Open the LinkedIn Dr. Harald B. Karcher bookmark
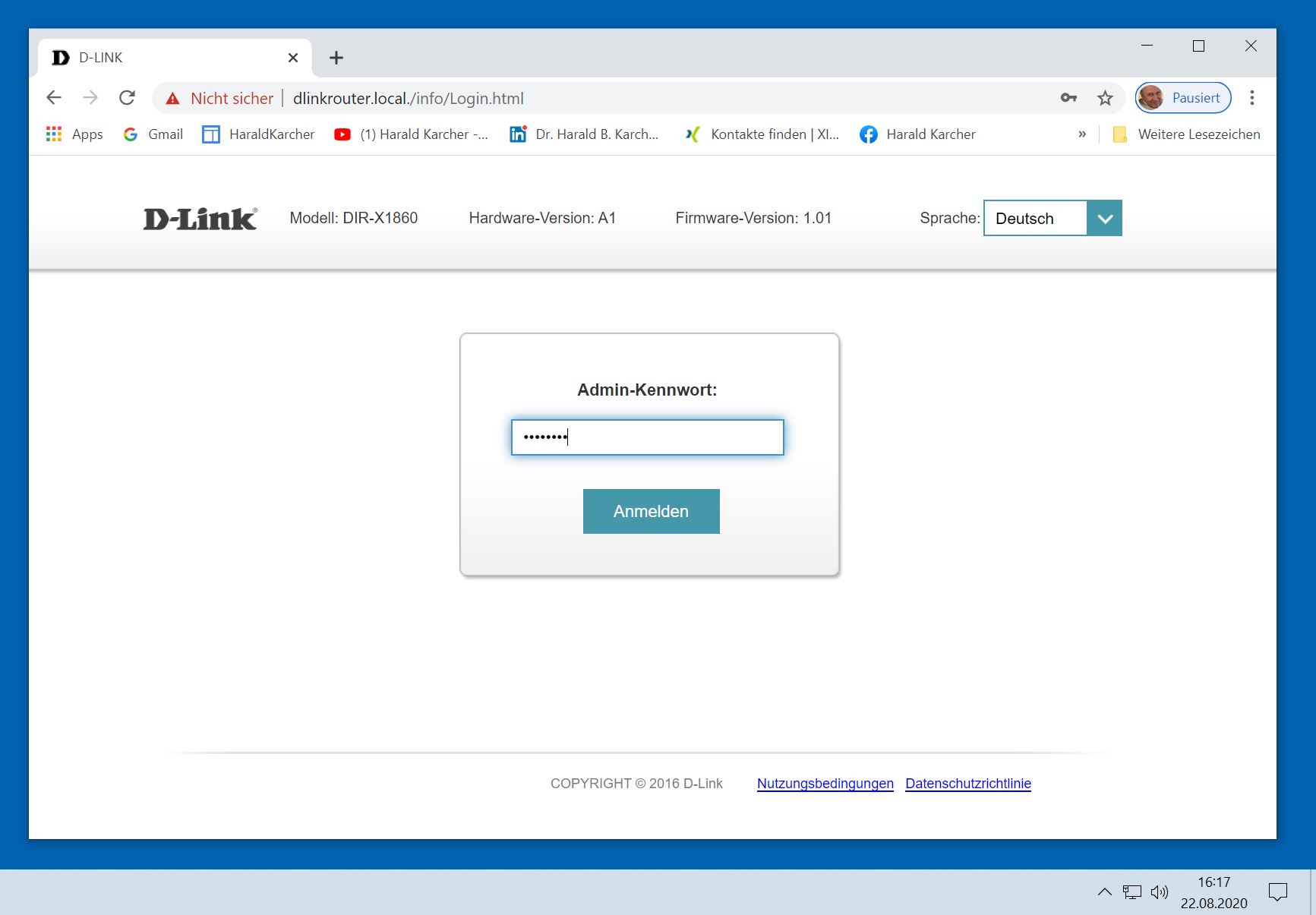 pyautogui.click(x=584, y=134)
